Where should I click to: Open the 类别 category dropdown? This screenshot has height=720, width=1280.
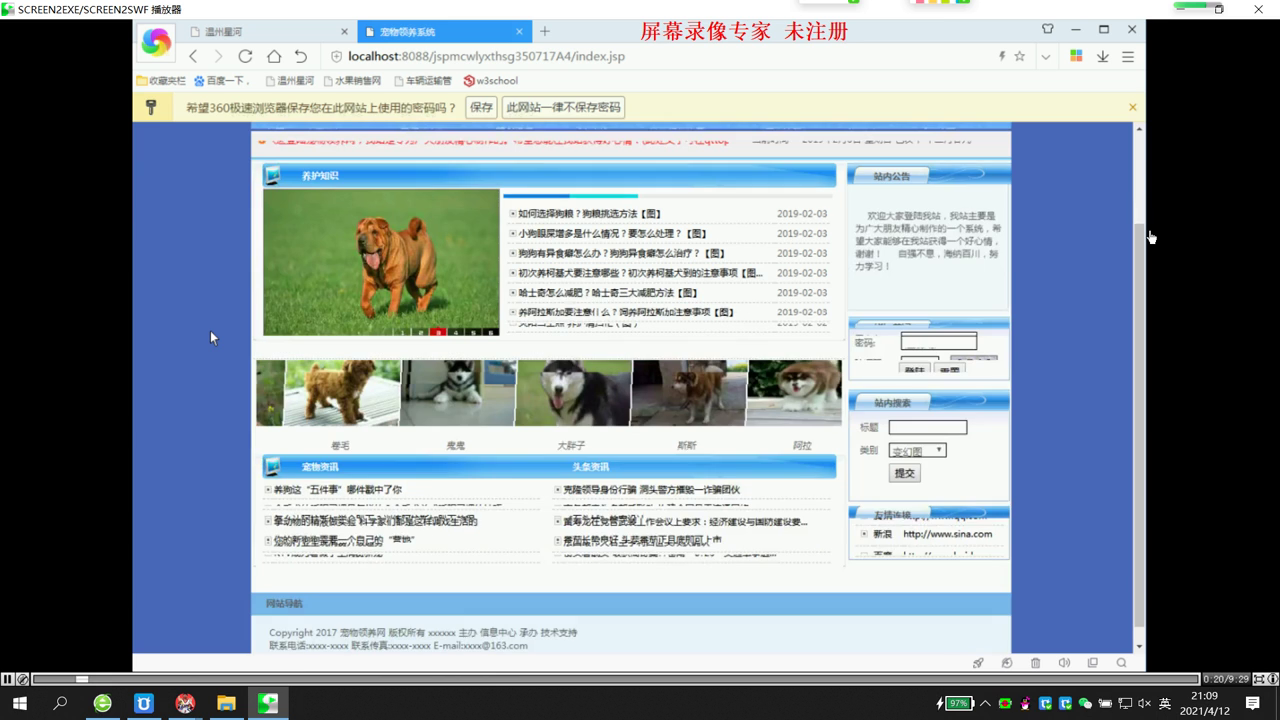[x=918, y=450]
